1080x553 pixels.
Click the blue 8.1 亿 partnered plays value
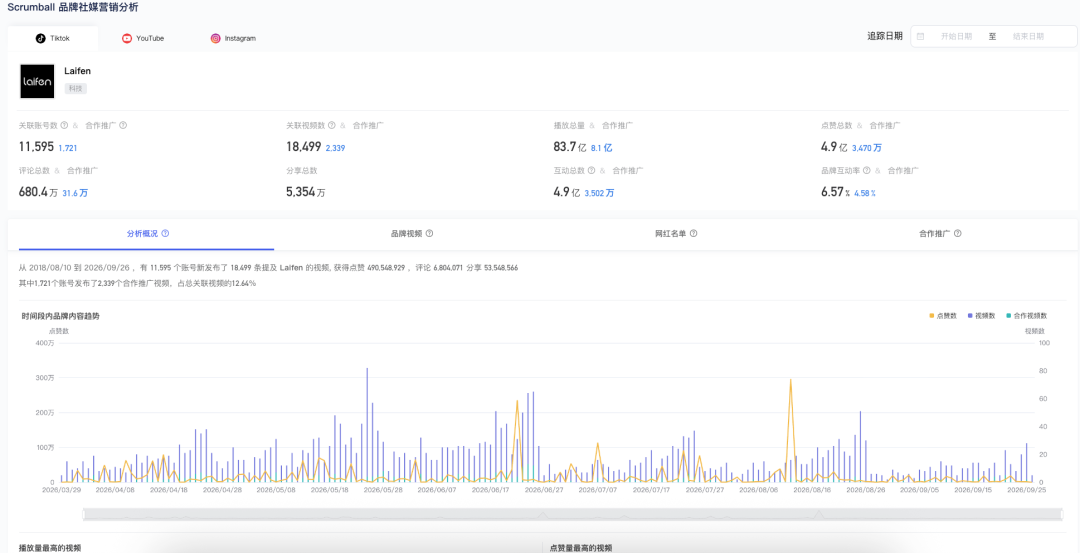601,148
